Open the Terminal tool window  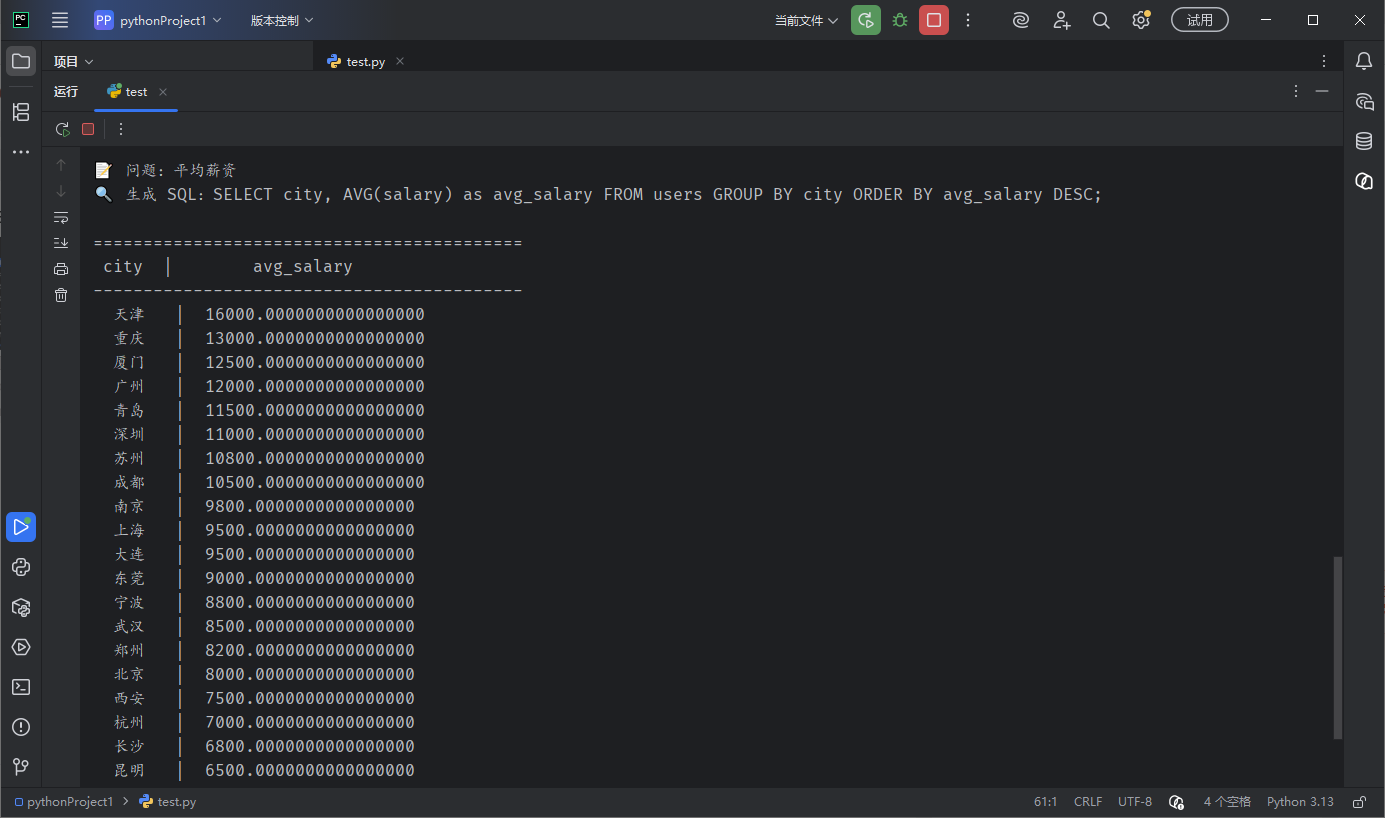coord(21,687)
